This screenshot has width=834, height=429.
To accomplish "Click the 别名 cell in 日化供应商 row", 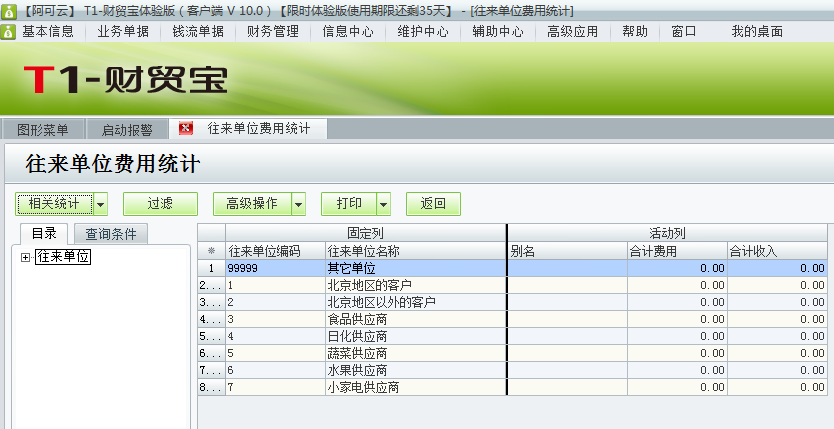I will point(568,337).
